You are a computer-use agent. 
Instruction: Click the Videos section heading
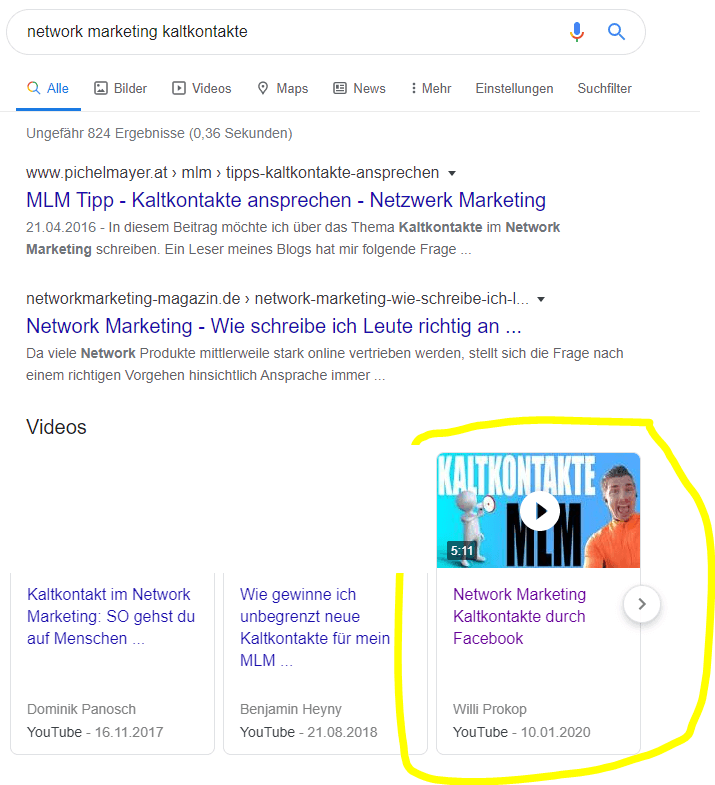click(56, 427)
